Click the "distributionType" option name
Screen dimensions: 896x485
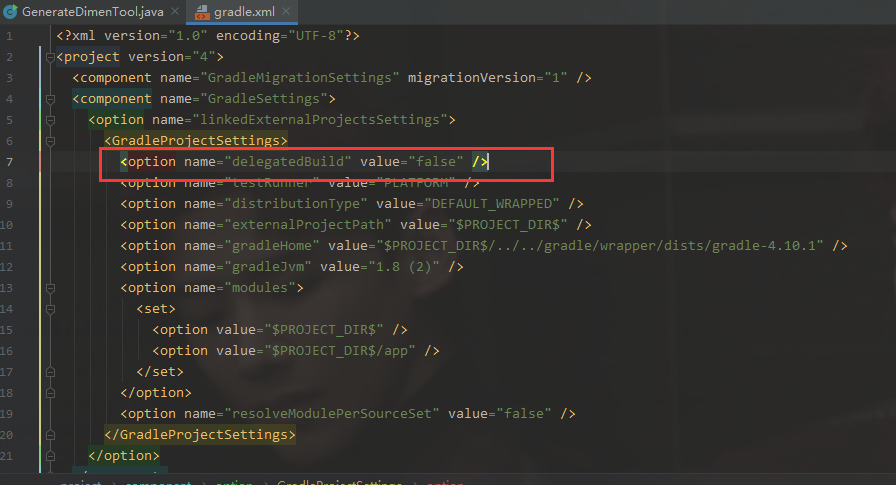pos(295,204)
